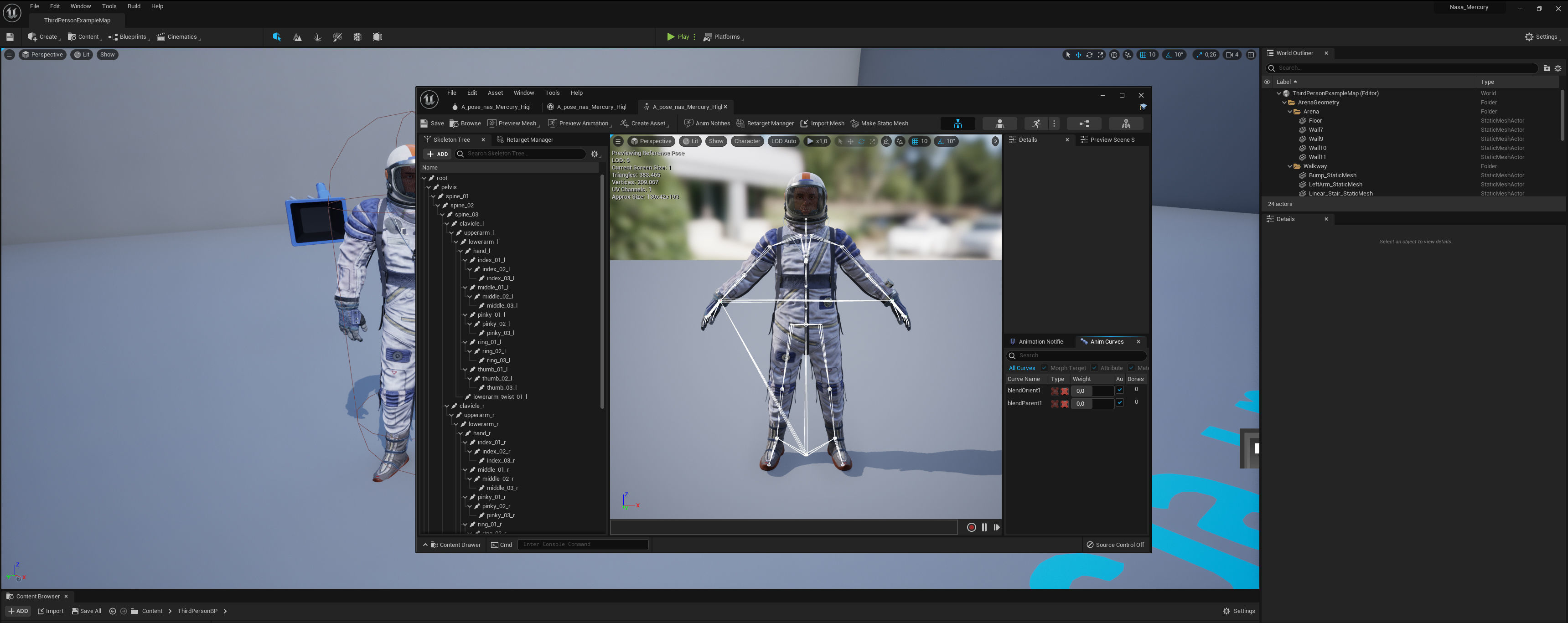This screenshot has height=623, width=1568.
Task: Click Import in Content Browser
Action: tap(51, 612)
